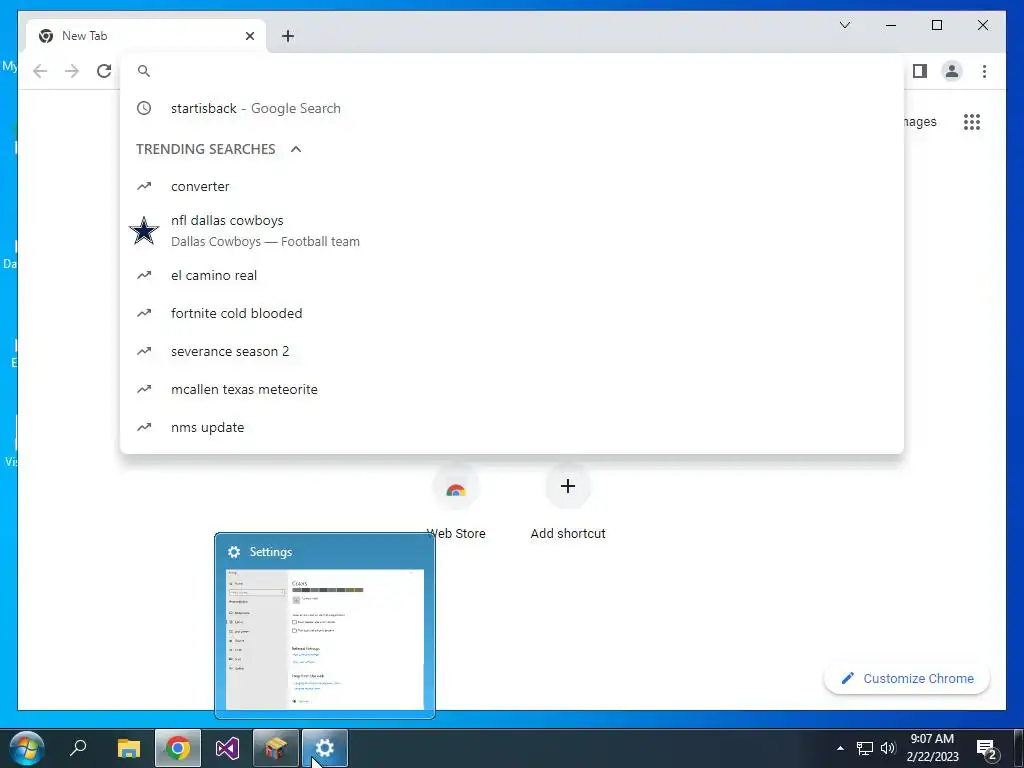Open the taskbar search magnifier
The height and width of the screenshot is (768, 1024).
(78, 748)
